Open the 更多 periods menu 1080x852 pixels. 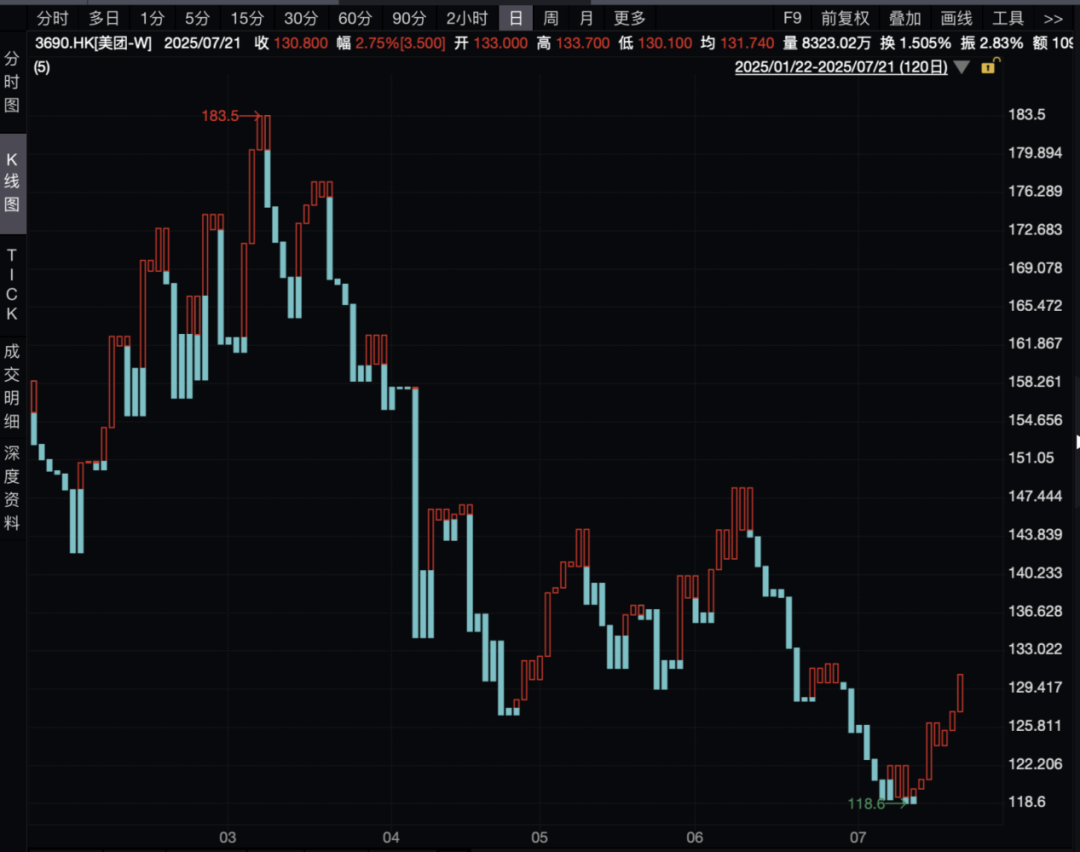coord(630,18)
